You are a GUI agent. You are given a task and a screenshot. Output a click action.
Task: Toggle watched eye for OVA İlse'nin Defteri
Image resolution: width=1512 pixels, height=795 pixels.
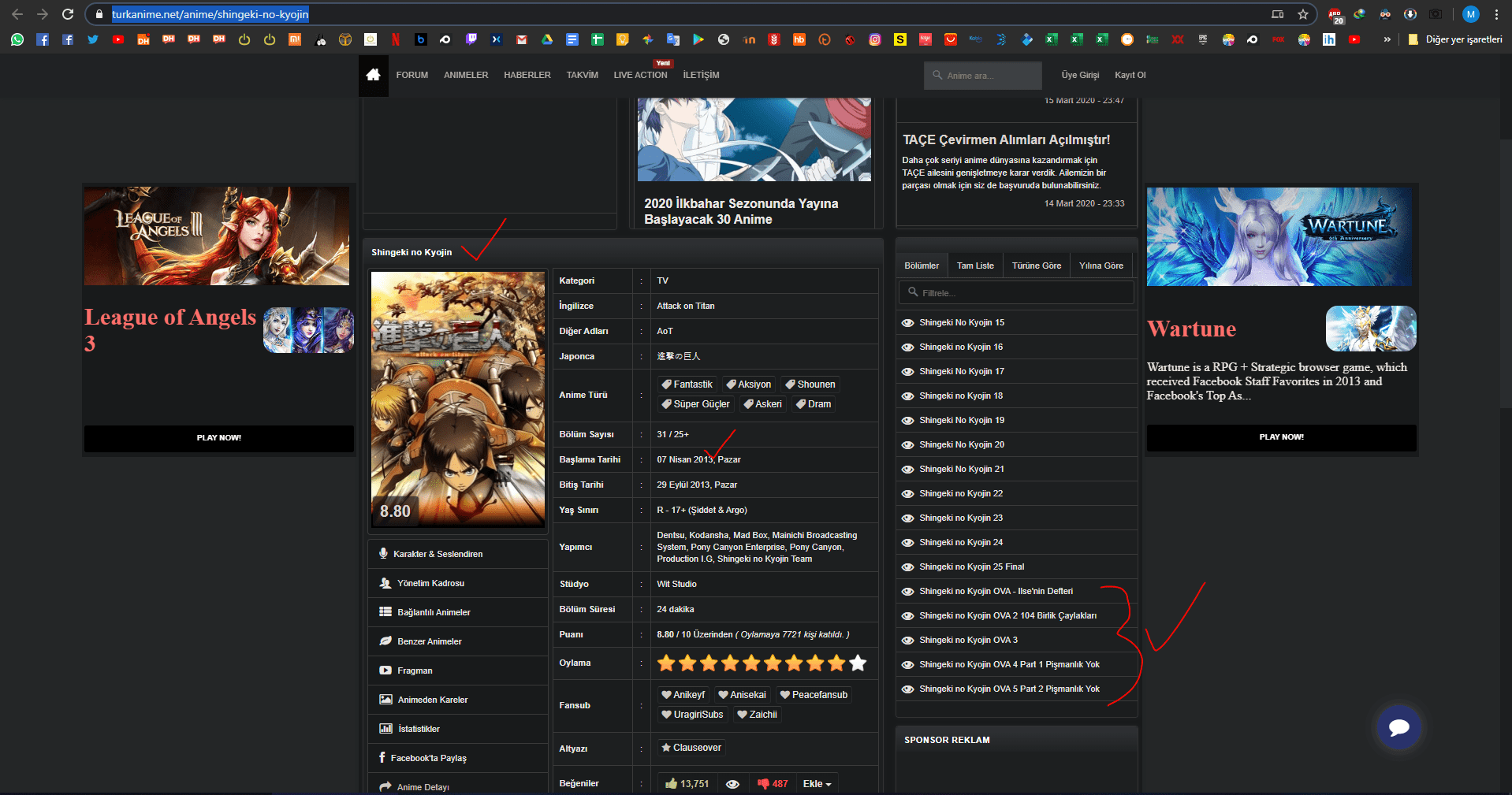tap(907, 592)
